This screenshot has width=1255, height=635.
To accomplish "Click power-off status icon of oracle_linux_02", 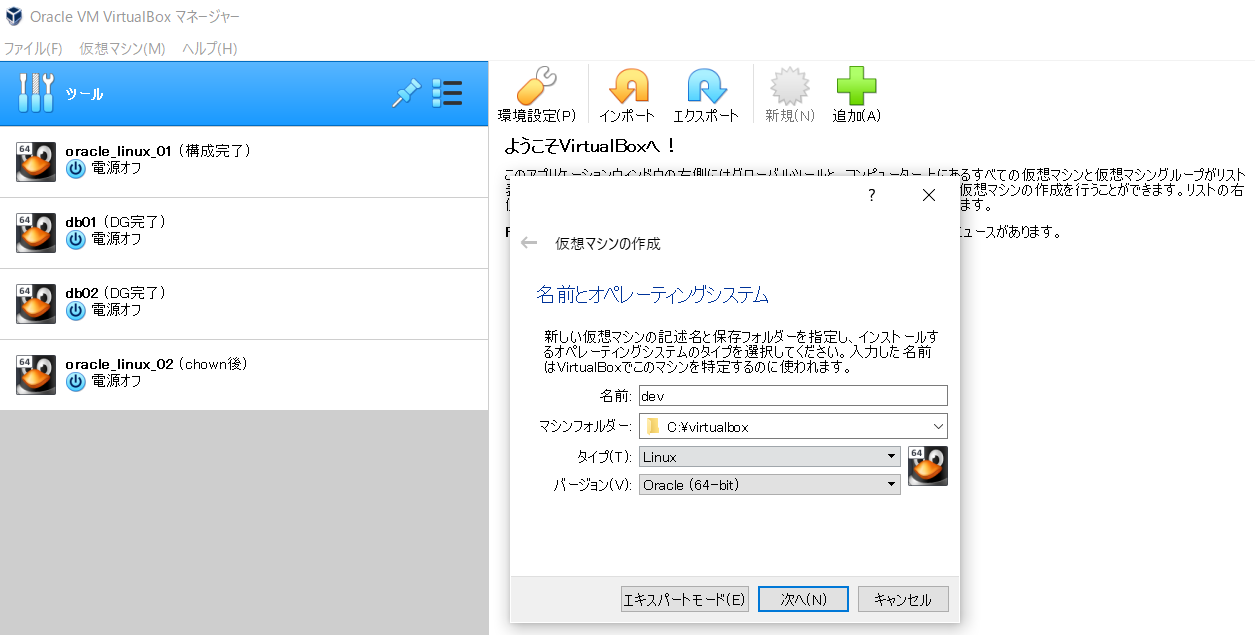I will point(75,382).
